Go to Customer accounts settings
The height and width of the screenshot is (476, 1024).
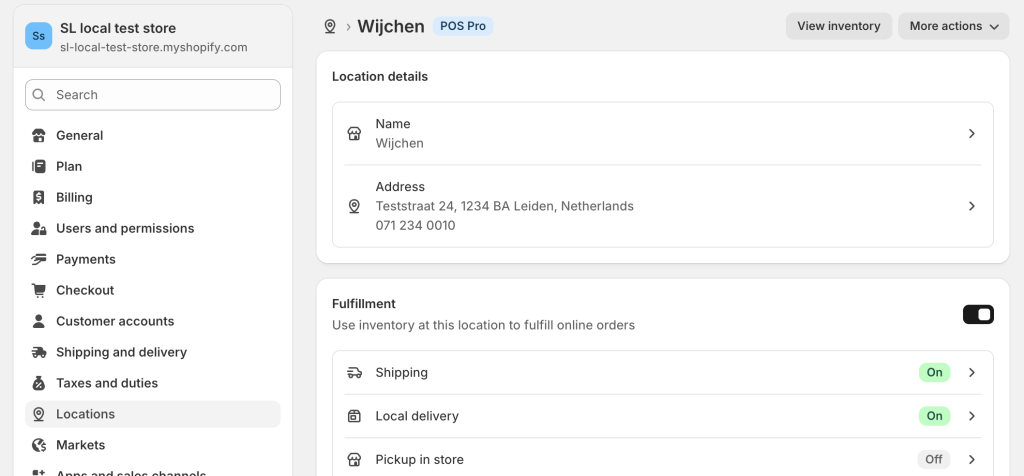[115, 321]
